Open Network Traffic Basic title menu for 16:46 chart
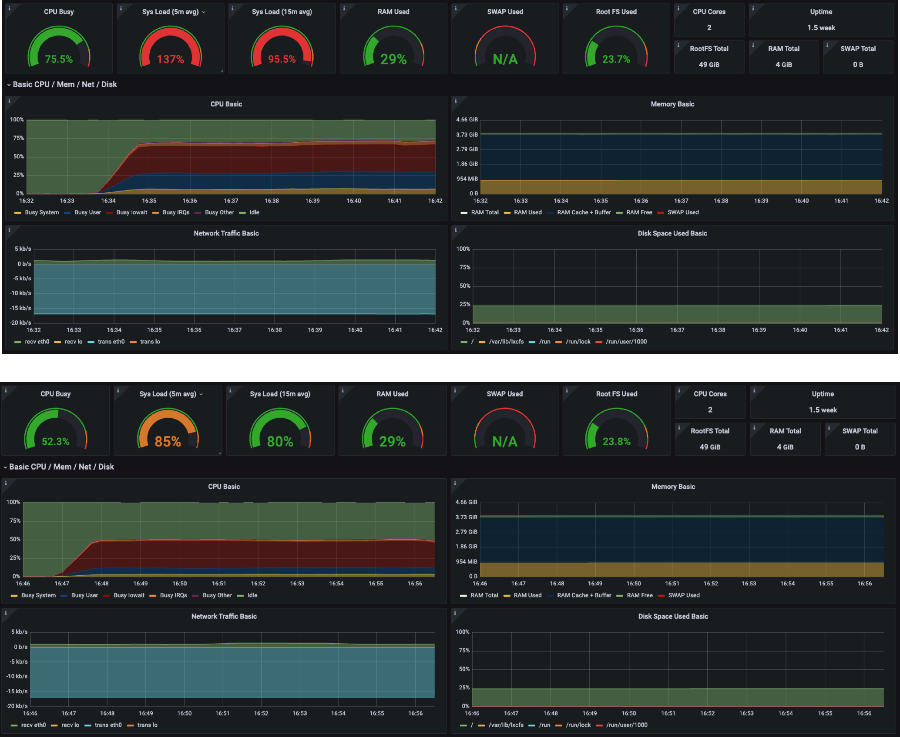The image size is (900, 737). [224, 616]
